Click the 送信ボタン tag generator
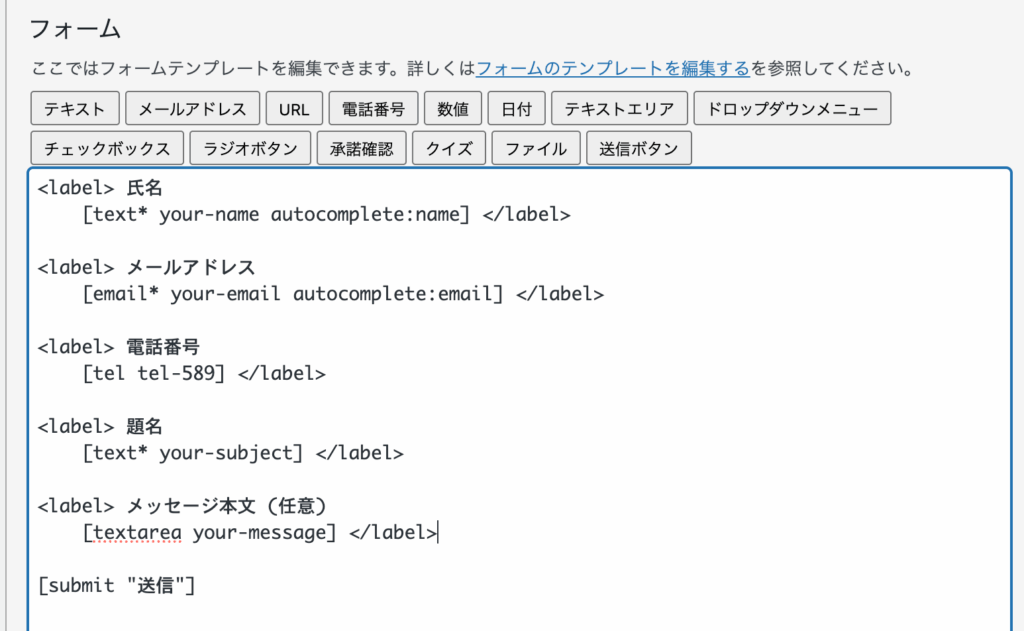 click(x=638, y=149)
